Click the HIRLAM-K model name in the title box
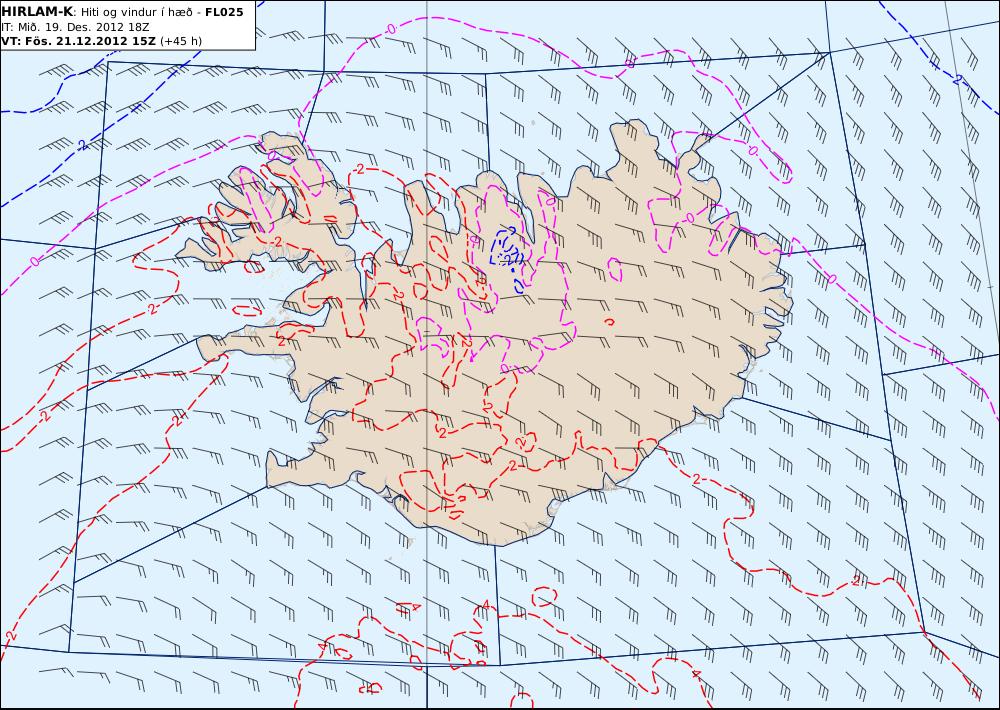 click(x=37, y=12)
